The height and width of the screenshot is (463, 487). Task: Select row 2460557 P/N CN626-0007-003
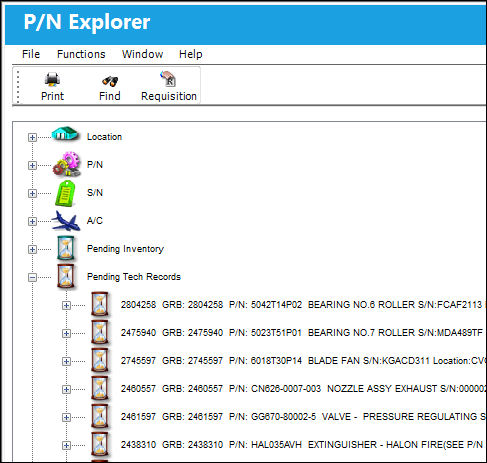point(303,389)
